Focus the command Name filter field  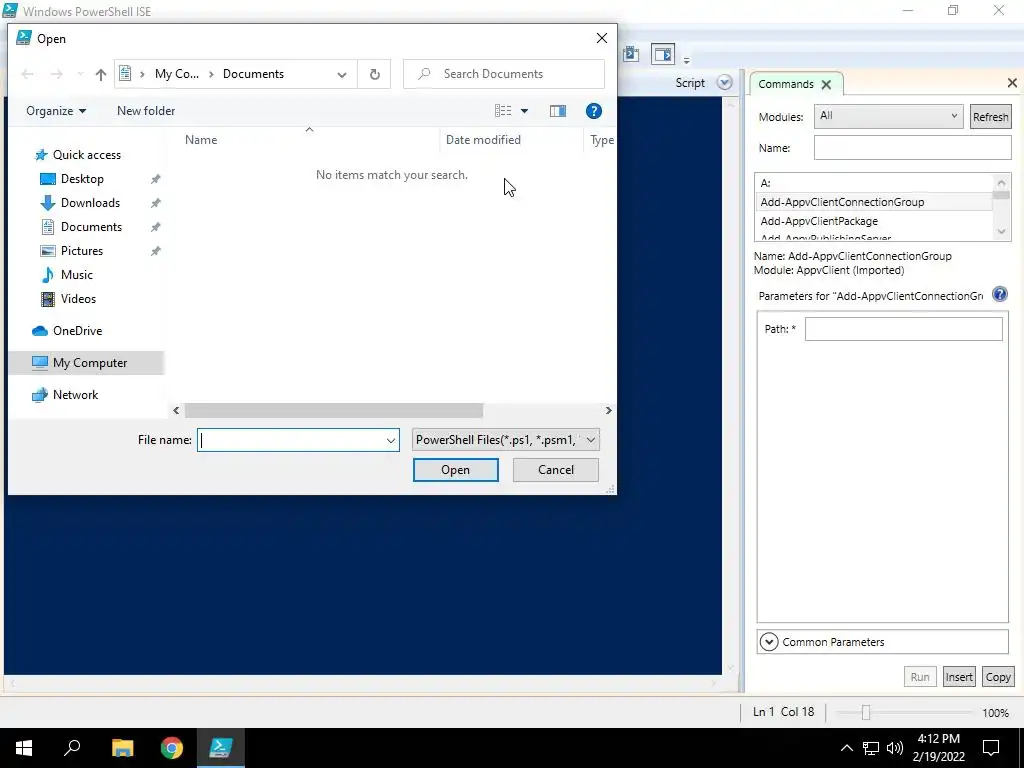[x=912, y=148]
